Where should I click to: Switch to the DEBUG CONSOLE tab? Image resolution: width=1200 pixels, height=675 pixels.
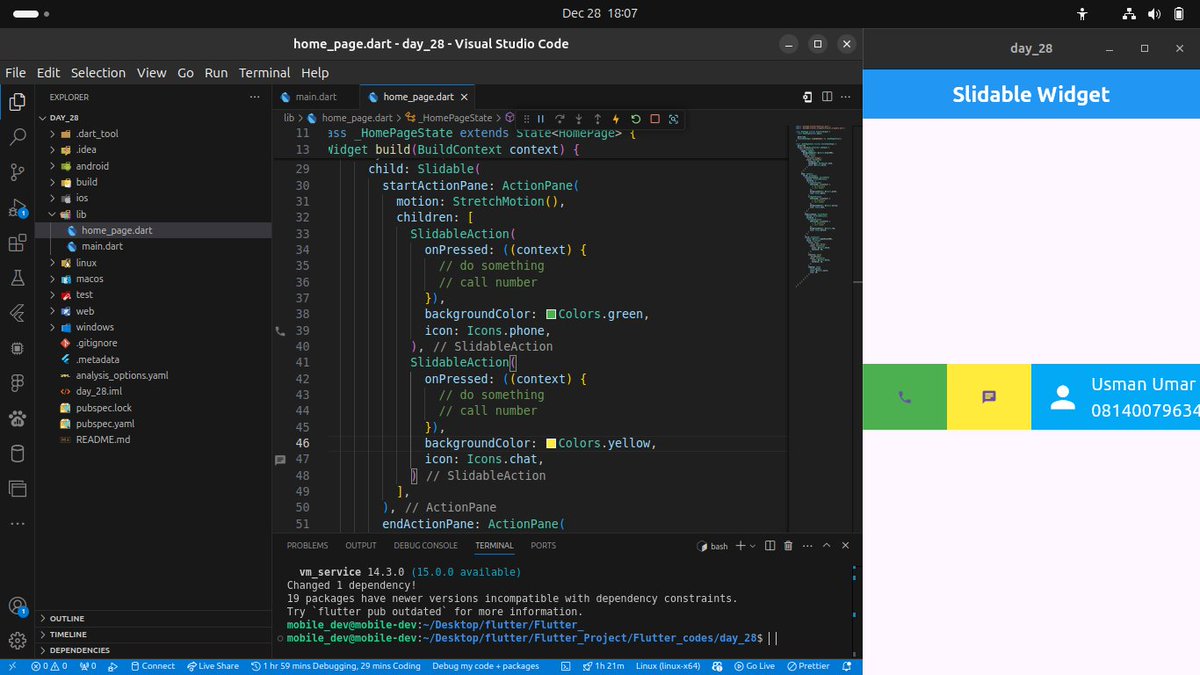[x=425, y=546]
